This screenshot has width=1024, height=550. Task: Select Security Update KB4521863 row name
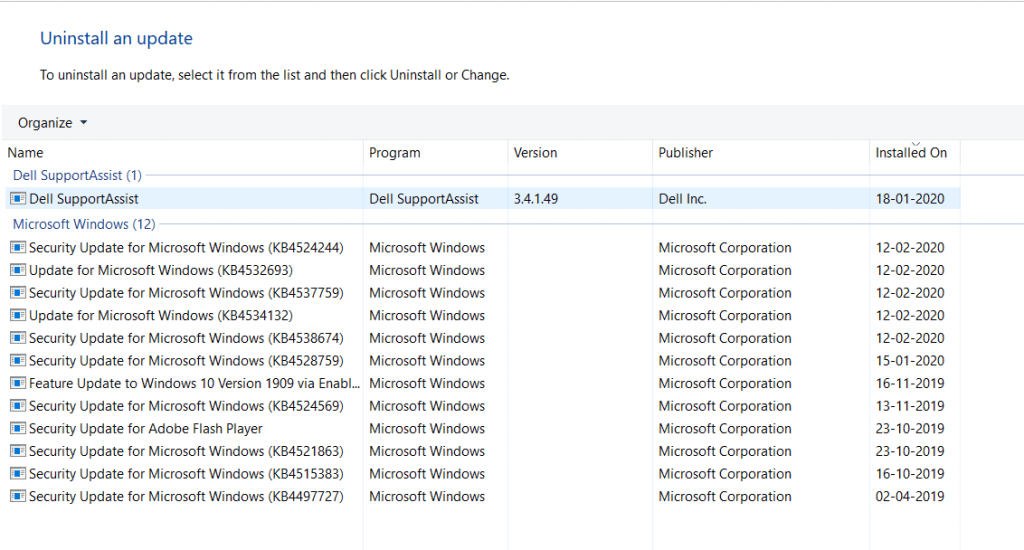point(186,451)
